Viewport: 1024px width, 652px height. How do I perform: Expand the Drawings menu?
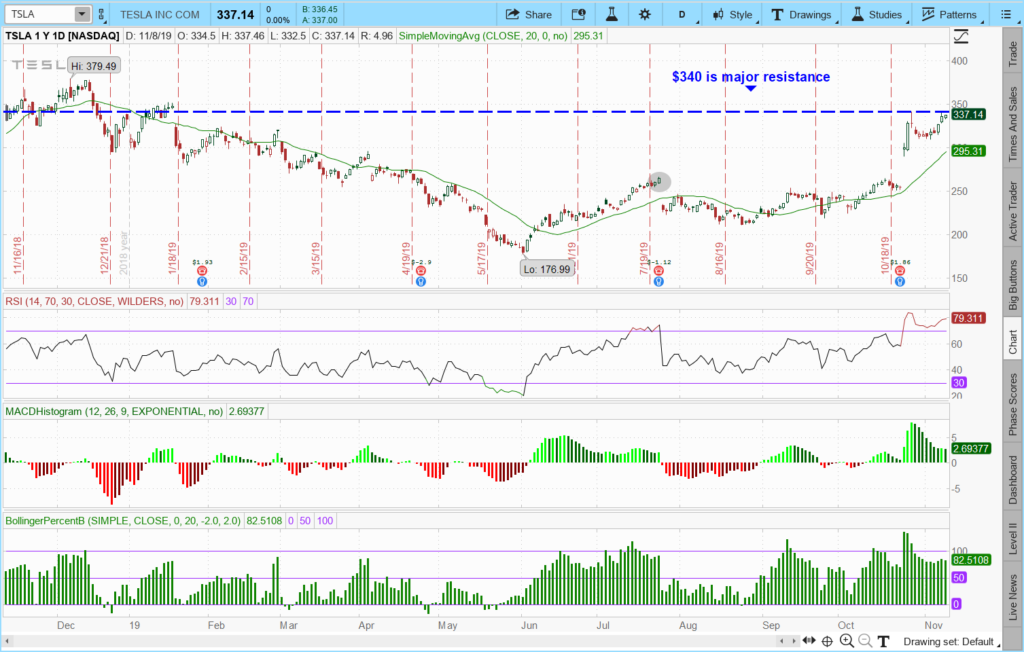coord(802,14)
